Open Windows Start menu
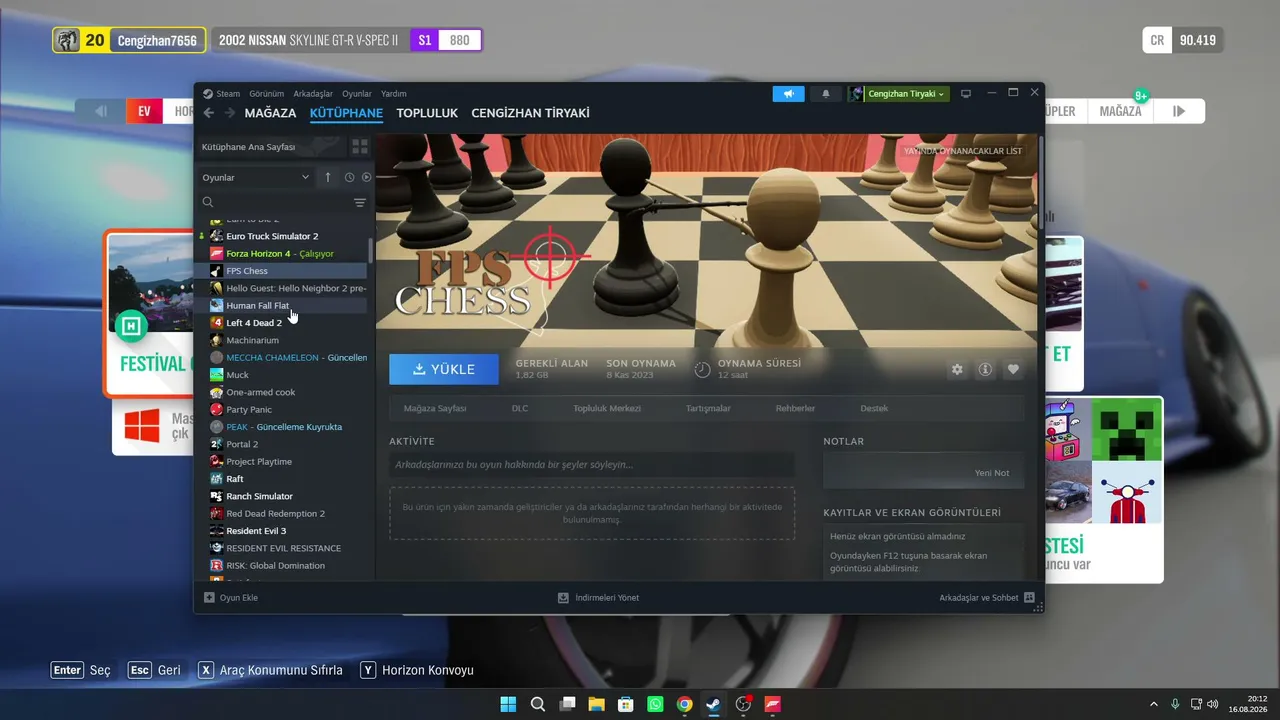Image resolution: width=1280 pixels, height=720 pixels. point(508,704)
